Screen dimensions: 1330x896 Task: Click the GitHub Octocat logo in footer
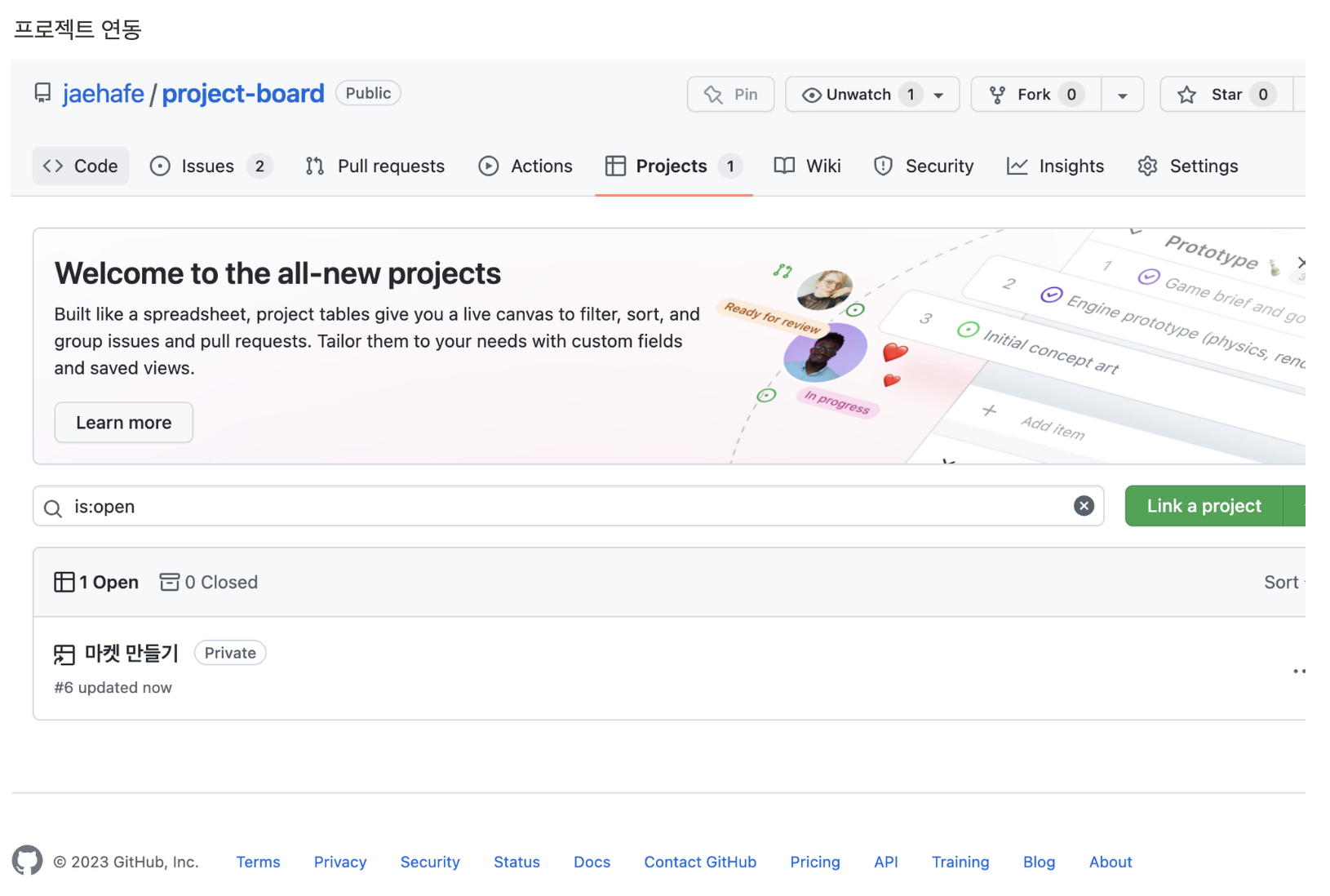click(x=27, y=861)
